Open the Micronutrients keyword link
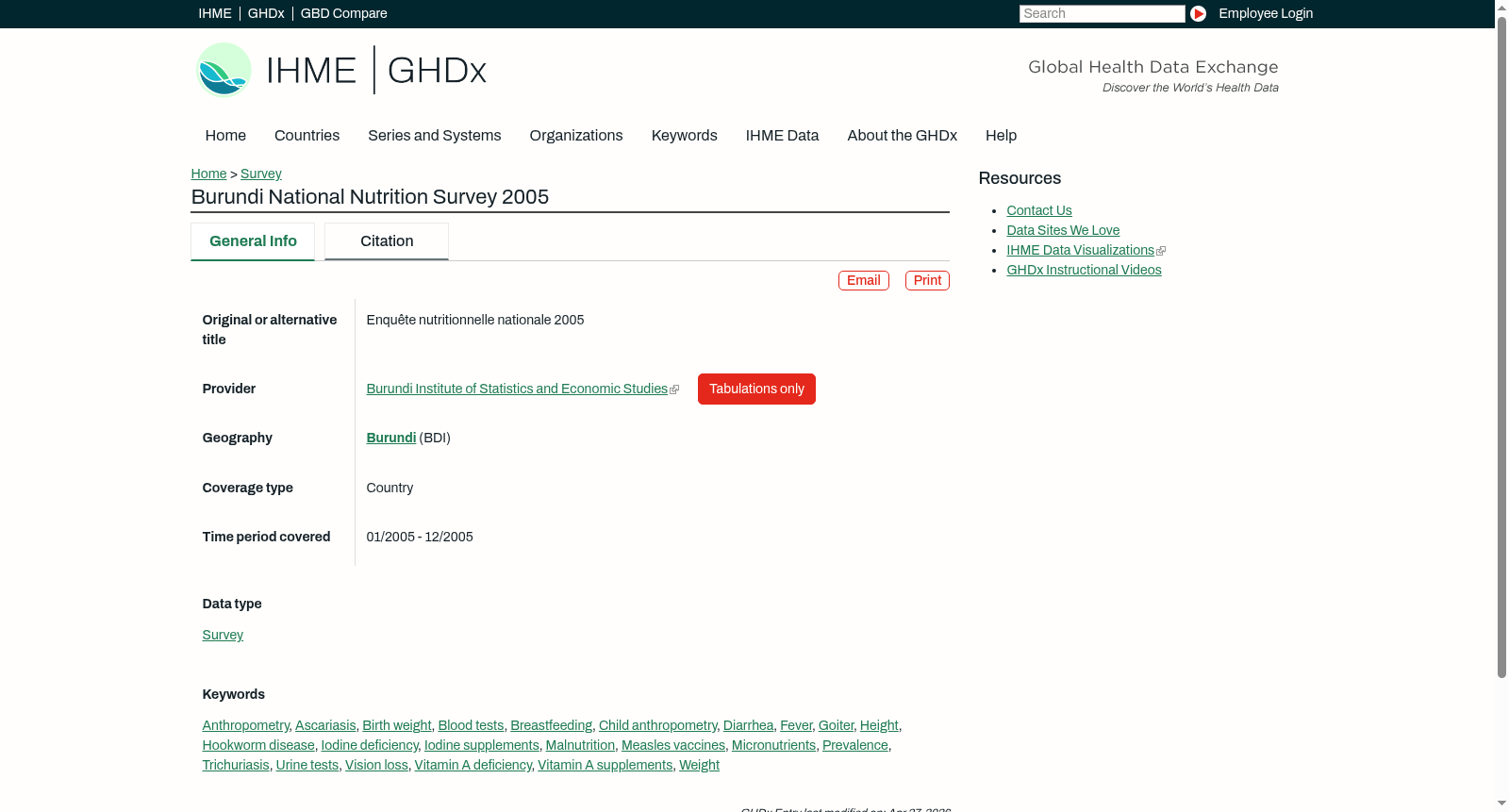 click(x=773, y=745)
